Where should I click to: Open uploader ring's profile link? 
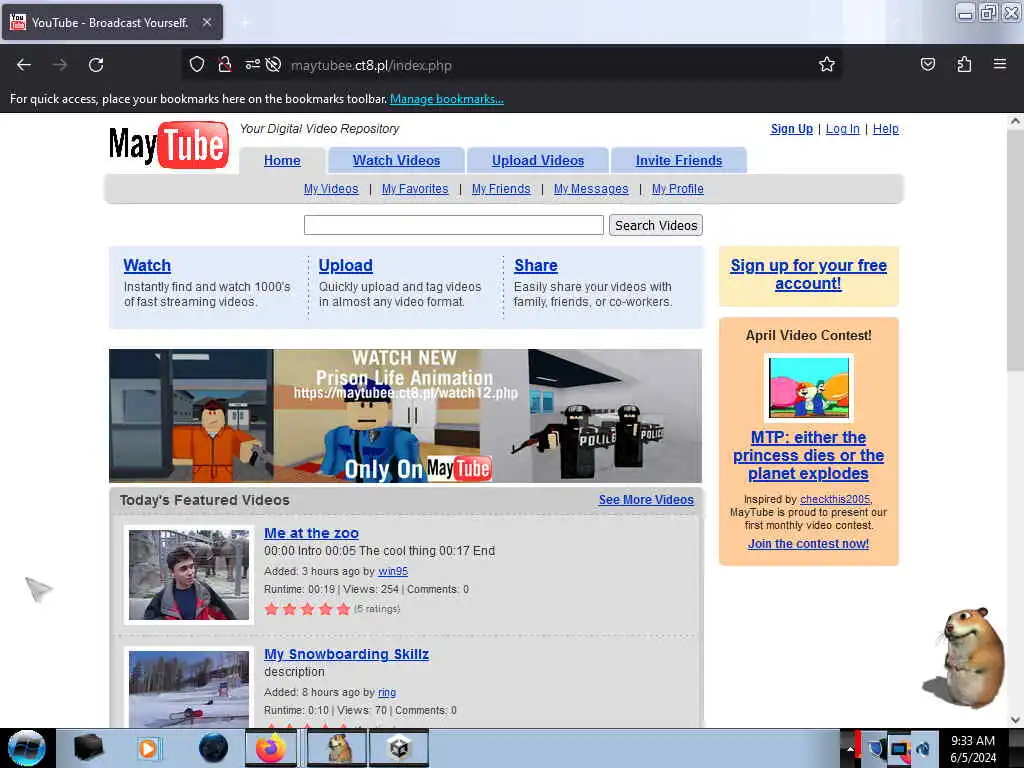pyautogui.click(x=387, y=692)
